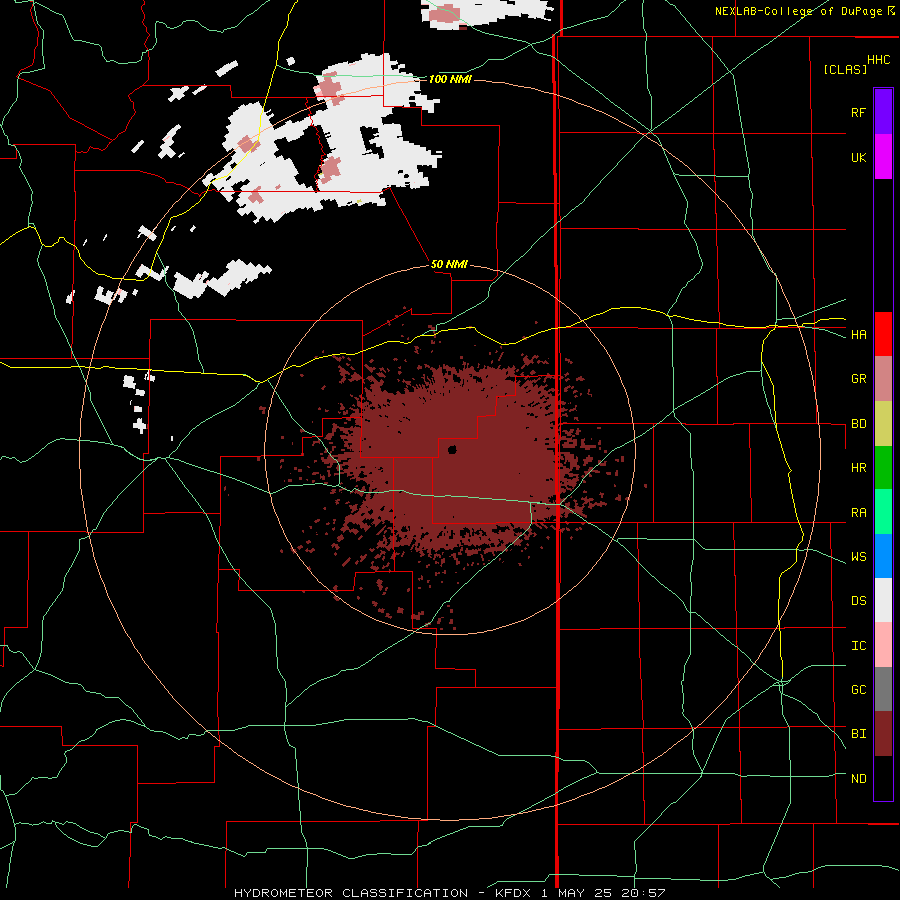The image size is (900, 900).
Task: Click the NEXLAB-College of DuPage text
Action: click(798, 11)
